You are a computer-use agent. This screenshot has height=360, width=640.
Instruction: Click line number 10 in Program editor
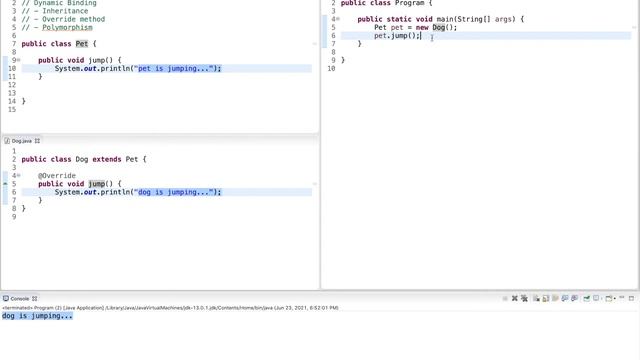point(331,69)
